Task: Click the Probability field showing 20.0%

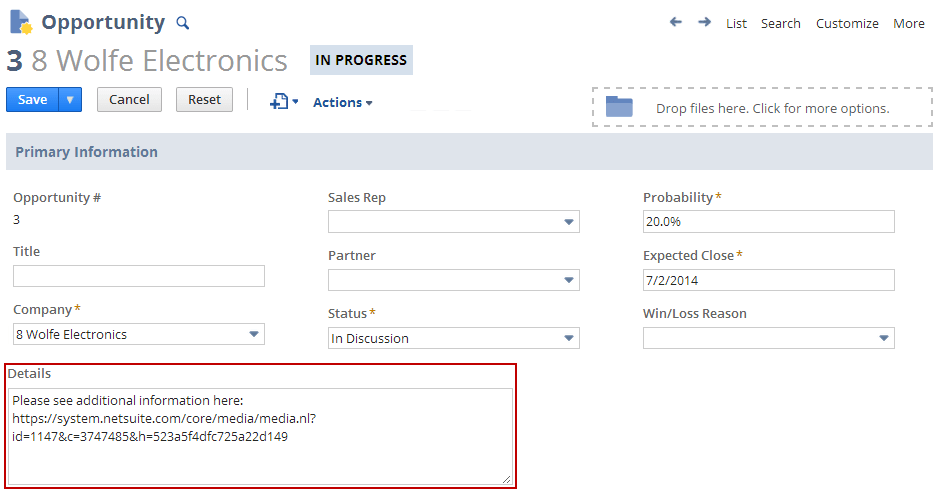Action: pyautogui.click(x=768, y=222)
